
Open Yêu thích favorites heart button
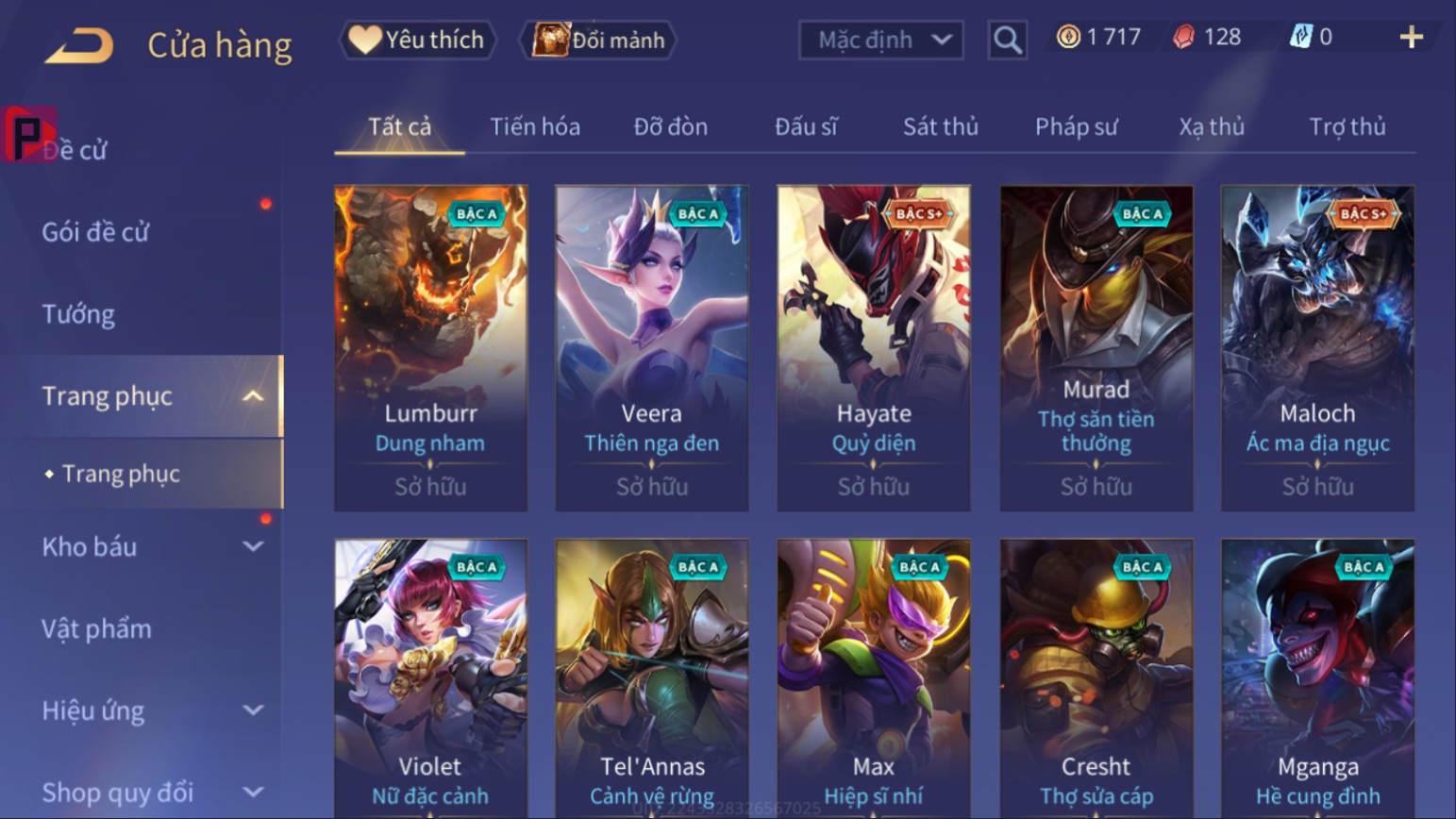tap(418, 40)
